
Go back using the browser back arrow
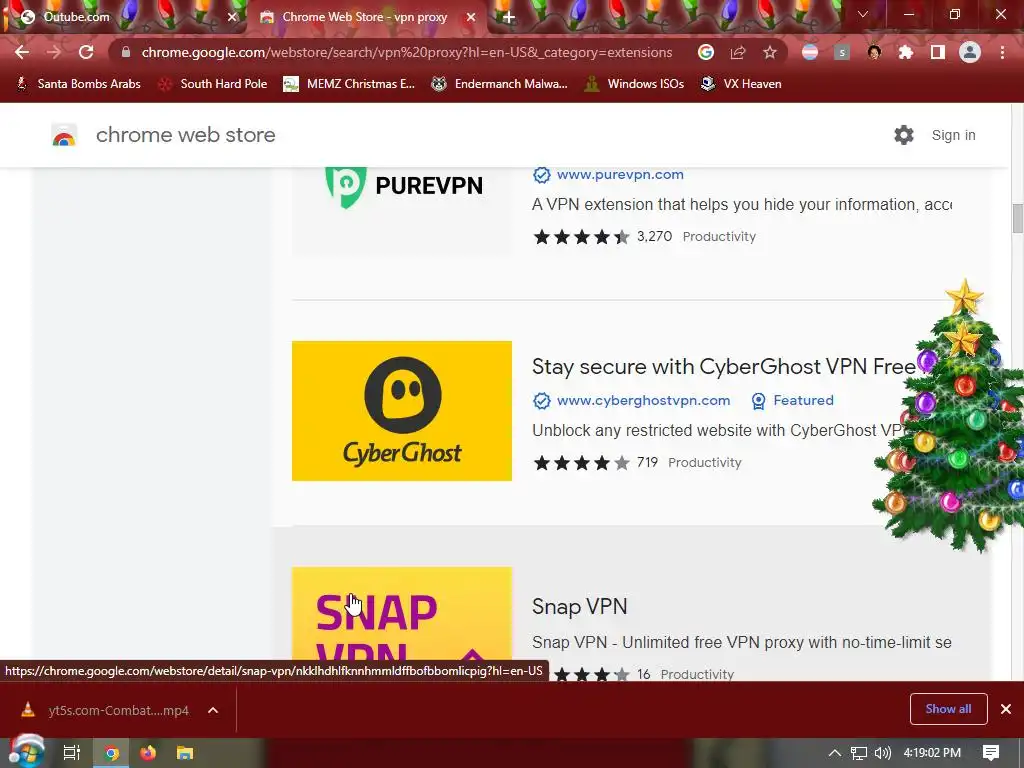point(22,52)
